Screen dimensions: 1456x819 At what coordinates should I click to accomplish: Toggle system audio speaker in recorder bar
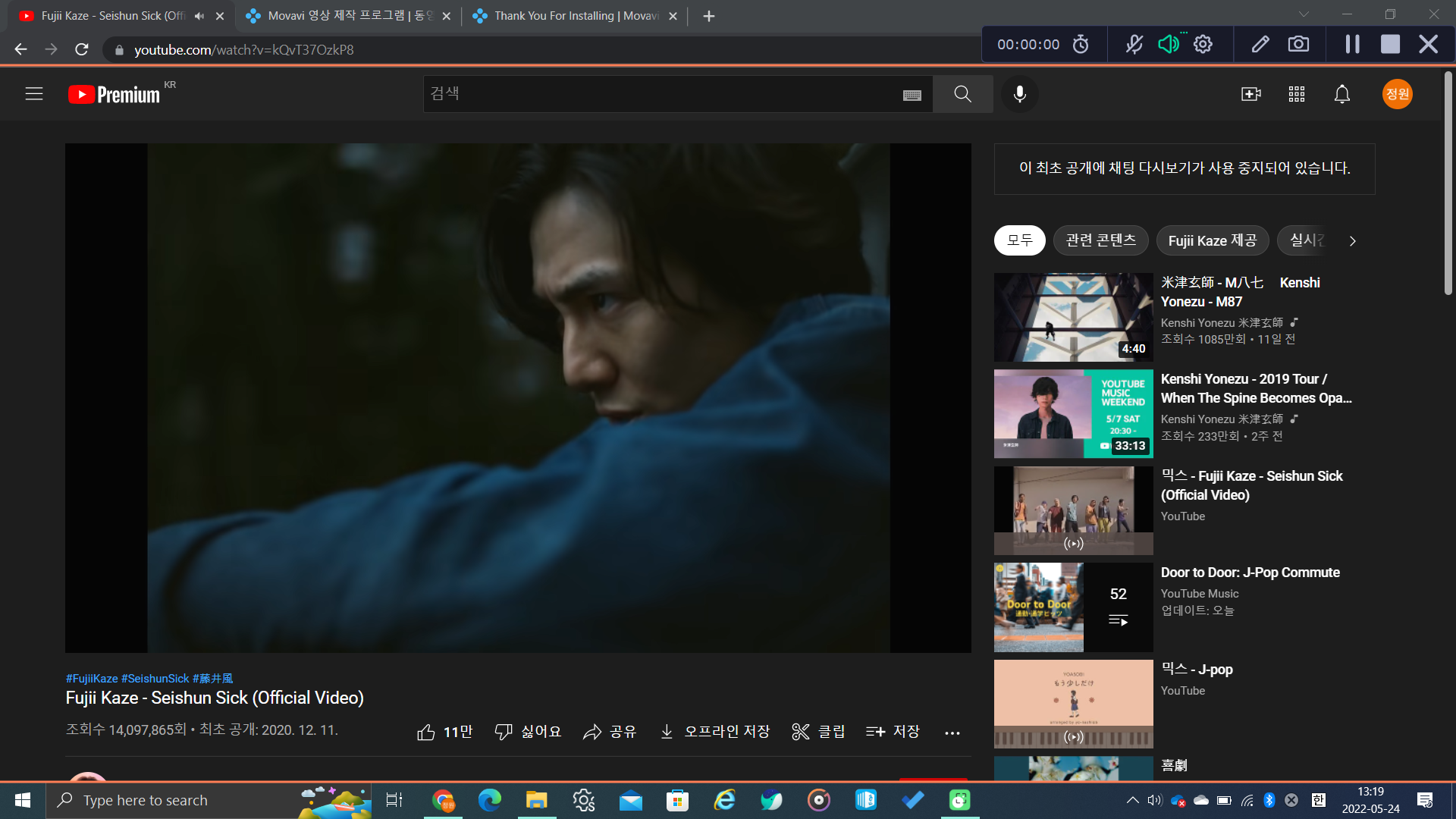(1168, 44)
